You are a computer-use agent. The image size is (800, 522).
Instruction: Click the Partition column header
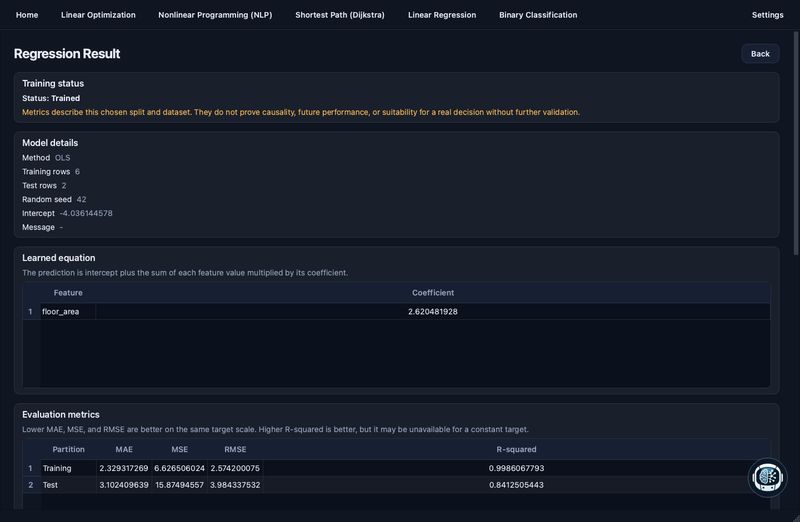(68, 450)
